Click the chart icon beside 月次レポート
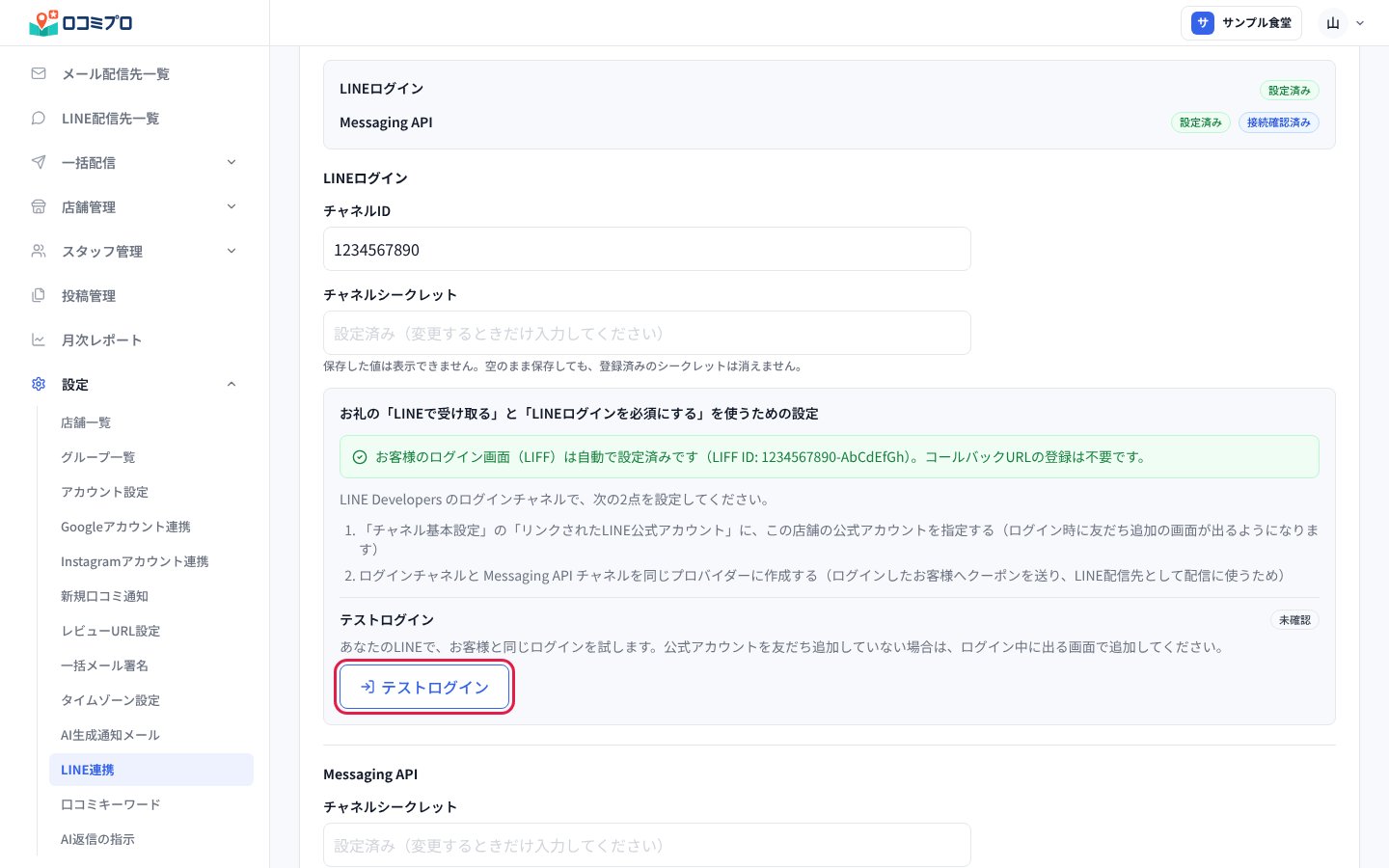 pos(39,339)
